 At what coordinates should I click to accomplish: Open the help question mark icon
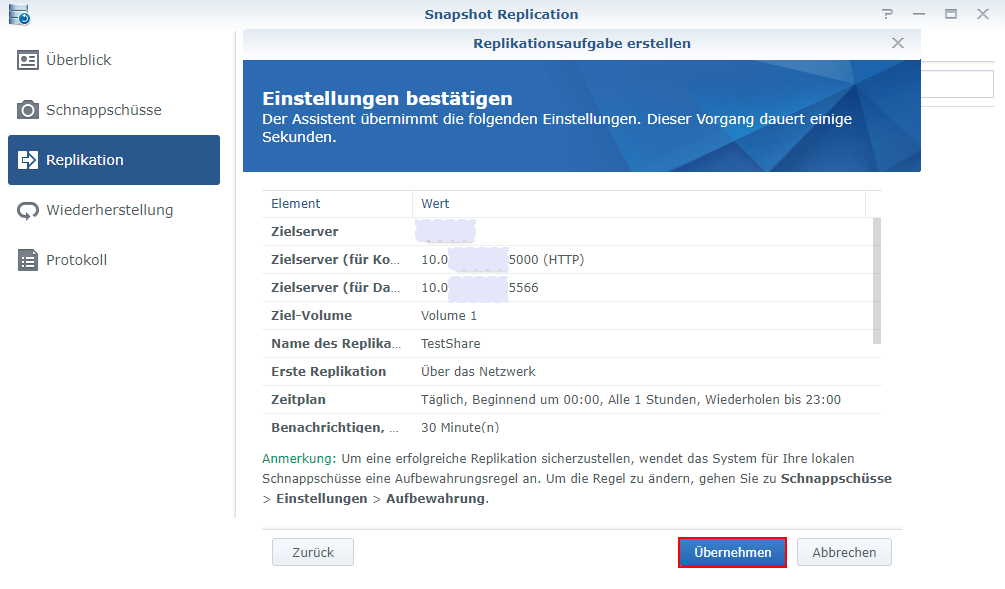tap(887, 15)
